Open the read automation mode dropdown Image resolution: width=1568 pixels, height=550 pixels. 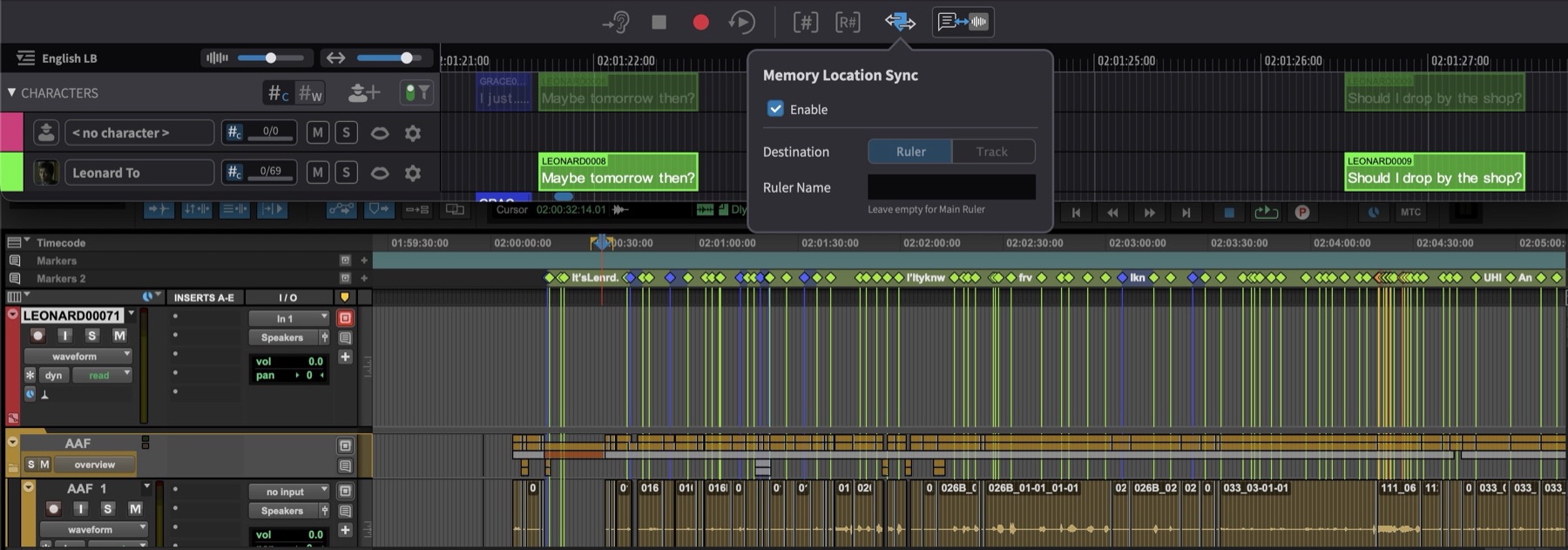(102, 375)
